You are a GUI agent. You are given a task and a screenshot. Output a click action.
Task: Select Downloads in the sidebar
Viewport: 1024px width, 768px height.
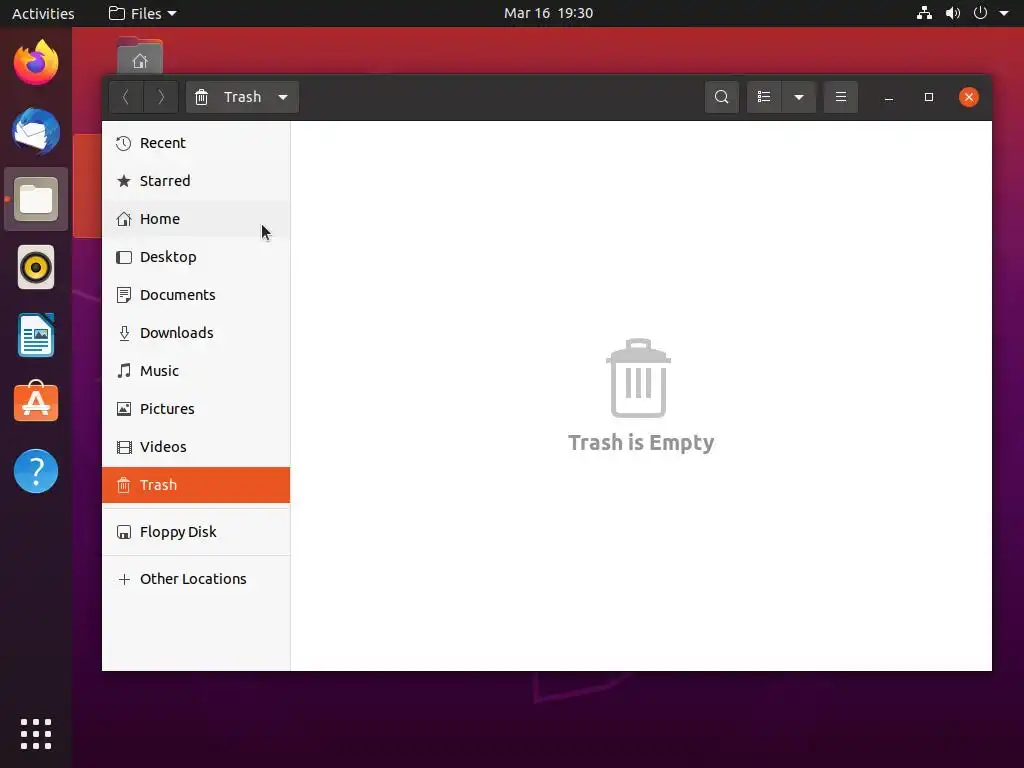[196, 332]
